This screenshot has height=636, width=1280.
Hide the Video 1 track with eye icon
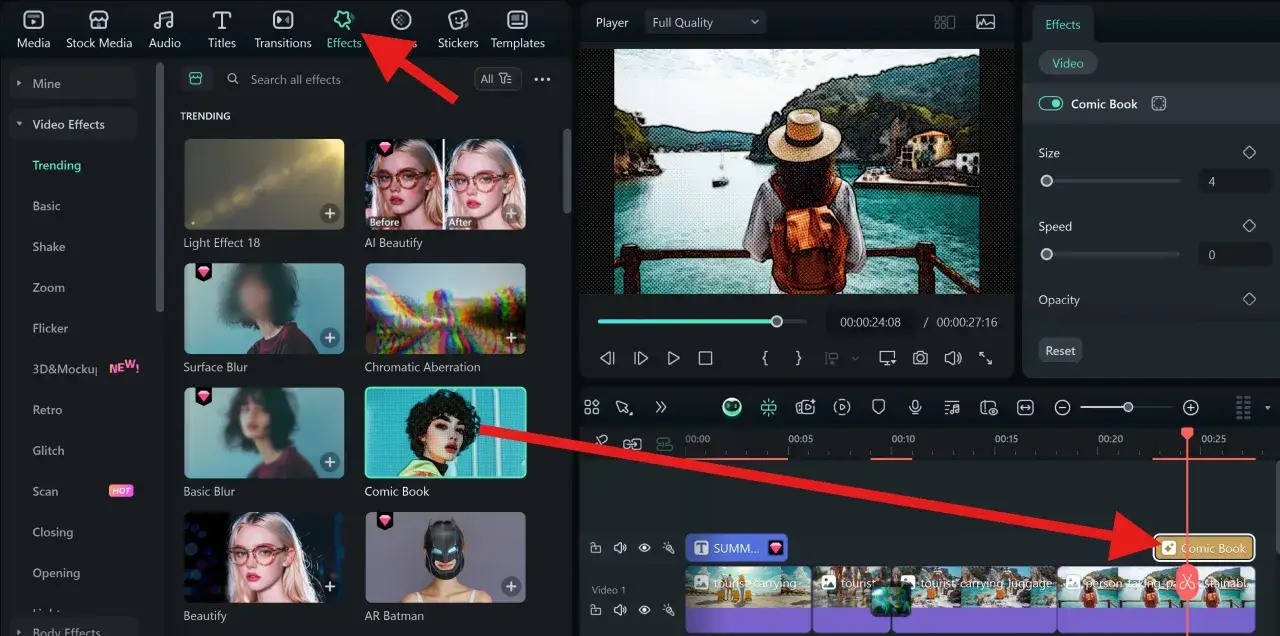(x=644, y=610)
